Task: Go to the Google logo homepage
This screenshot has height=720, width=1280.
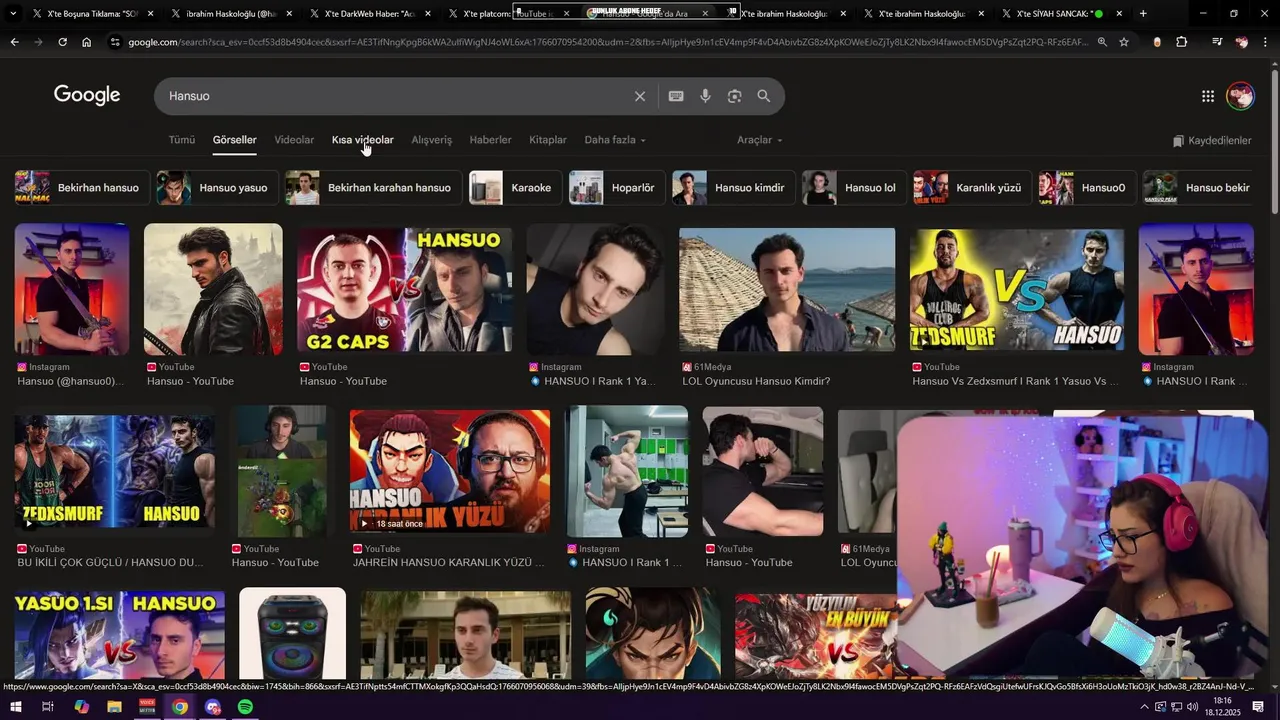Action: [87, 95]
